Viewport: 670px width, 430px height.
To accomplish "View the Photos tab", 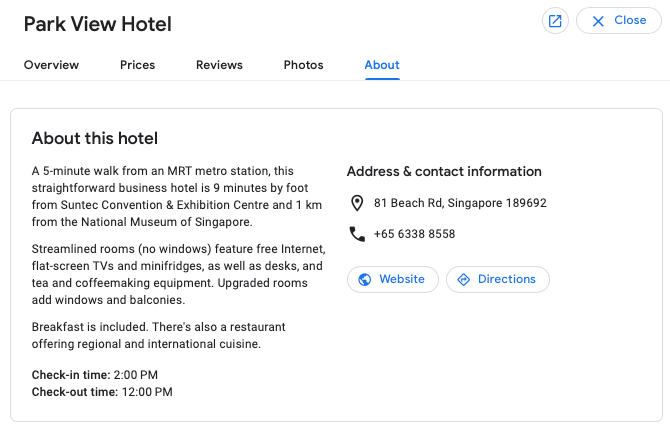I will tap(303, 65).
